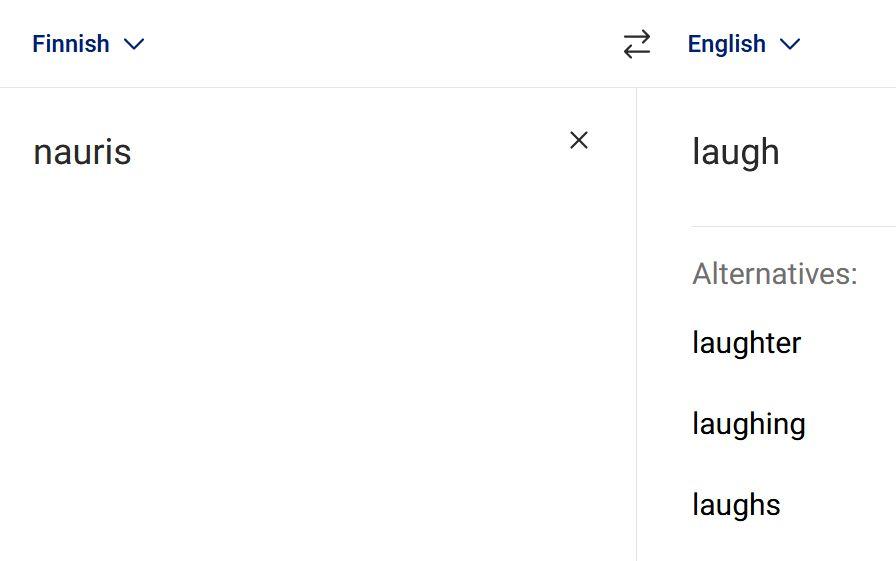Click empty space right of "laugh" result
Screen dimensions: 896x561
pyautogui.click(x=840, y=152)
